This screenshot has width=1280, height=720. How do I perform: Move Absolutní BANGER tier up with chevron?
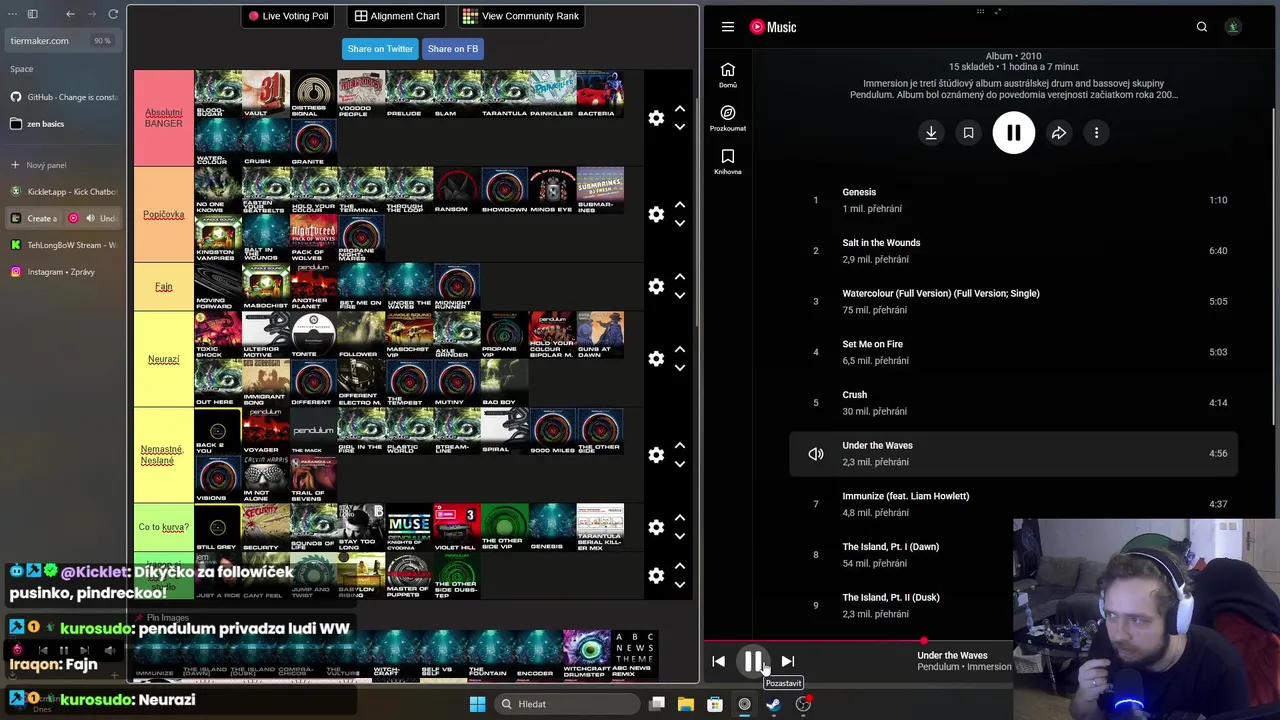click(x=680, y=109)
